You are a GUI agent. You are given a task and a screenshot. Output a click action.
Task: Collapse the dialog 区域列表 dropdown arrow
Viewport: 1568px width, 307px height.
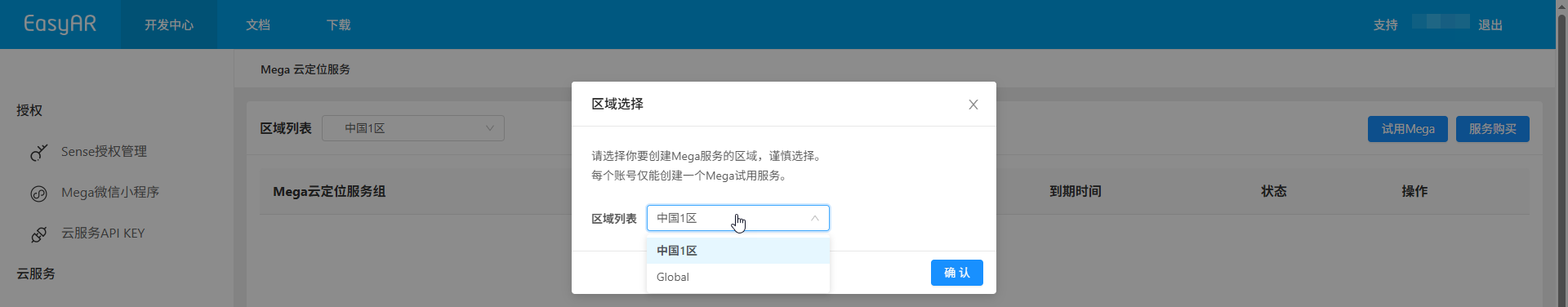click(x=815, y=218)
